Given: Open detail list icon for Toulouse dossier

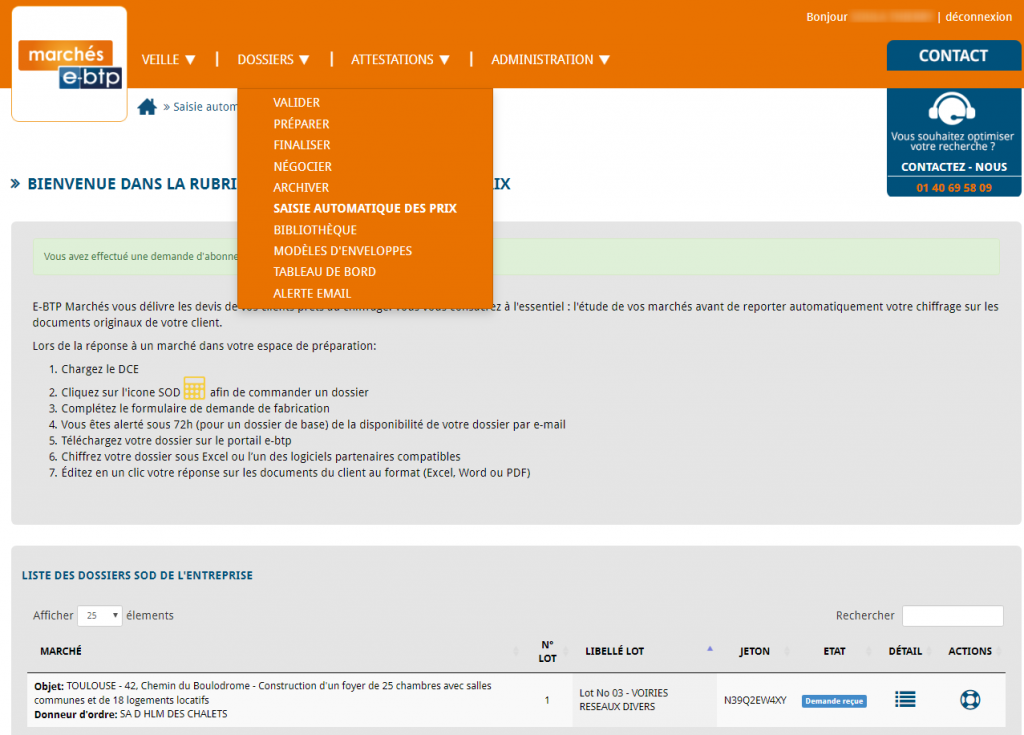Looking at the screenshot, I should coord(905,699).
